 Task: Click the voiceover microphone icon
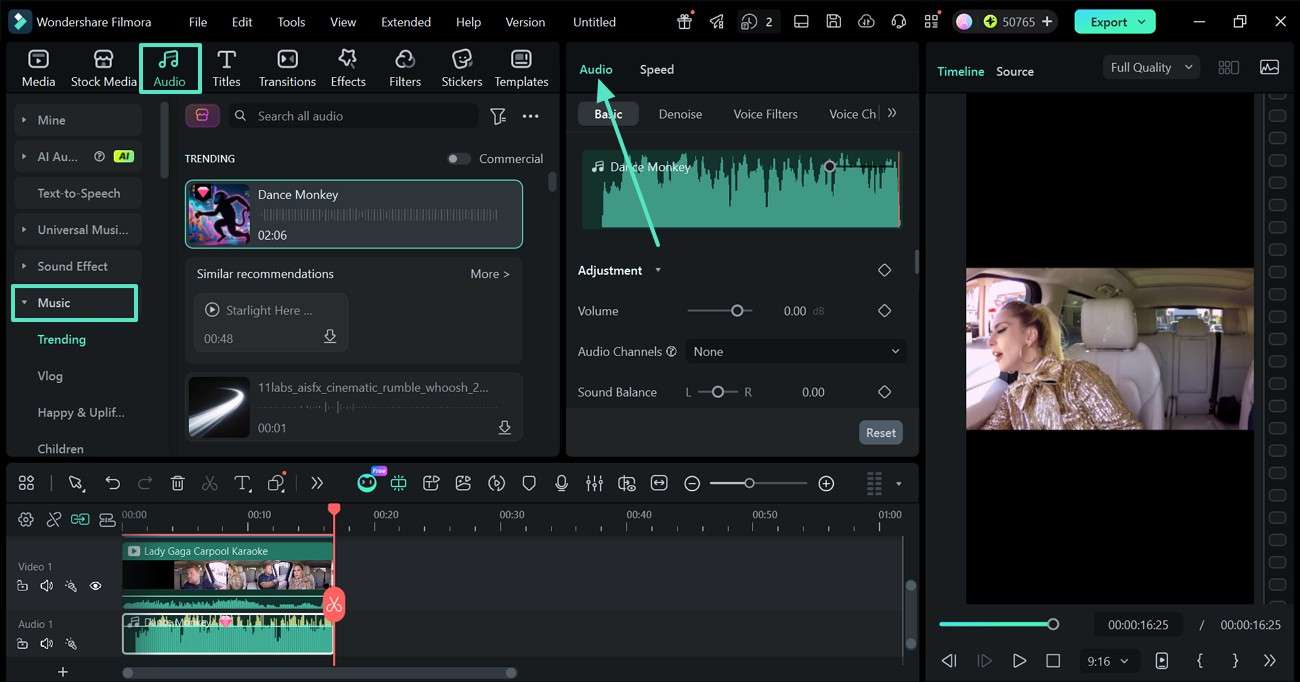562,483
